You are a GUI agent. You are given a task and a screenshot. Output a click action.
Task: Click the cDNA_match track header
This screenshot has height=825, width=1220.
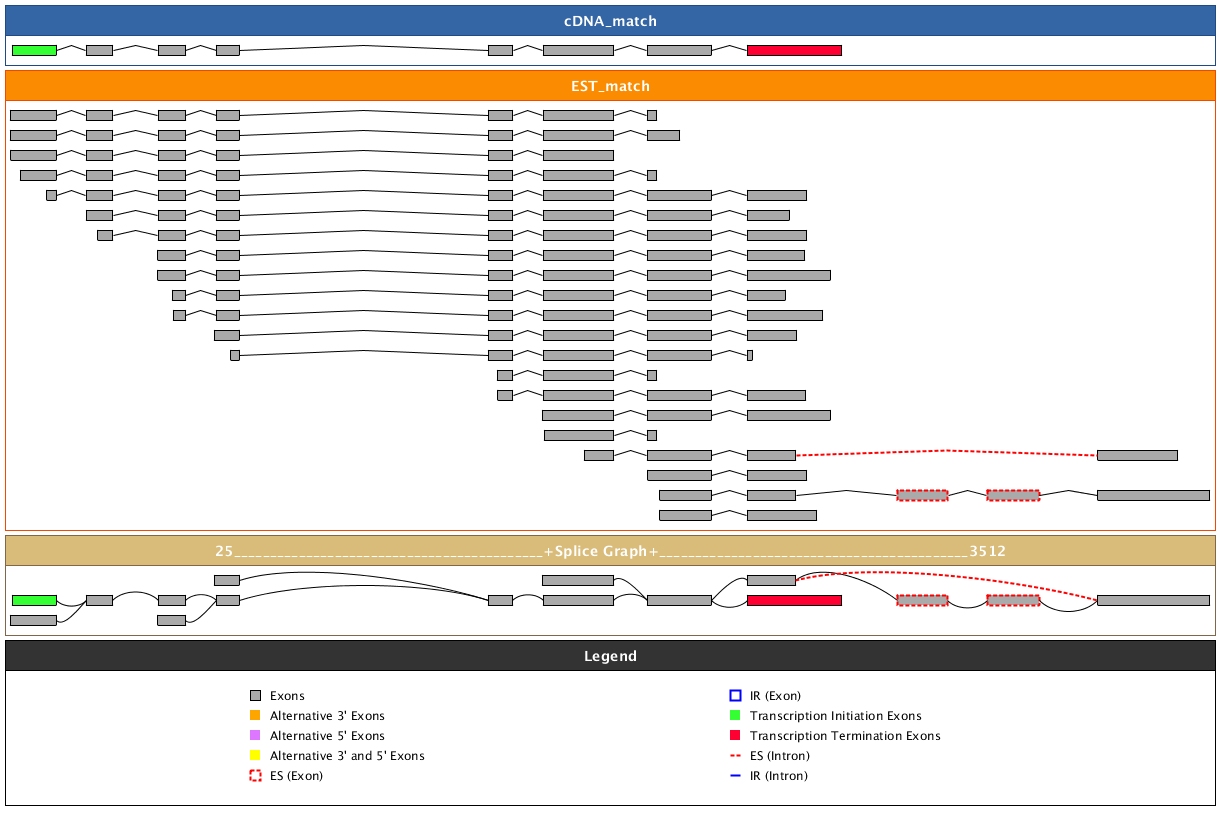(610, 21)
